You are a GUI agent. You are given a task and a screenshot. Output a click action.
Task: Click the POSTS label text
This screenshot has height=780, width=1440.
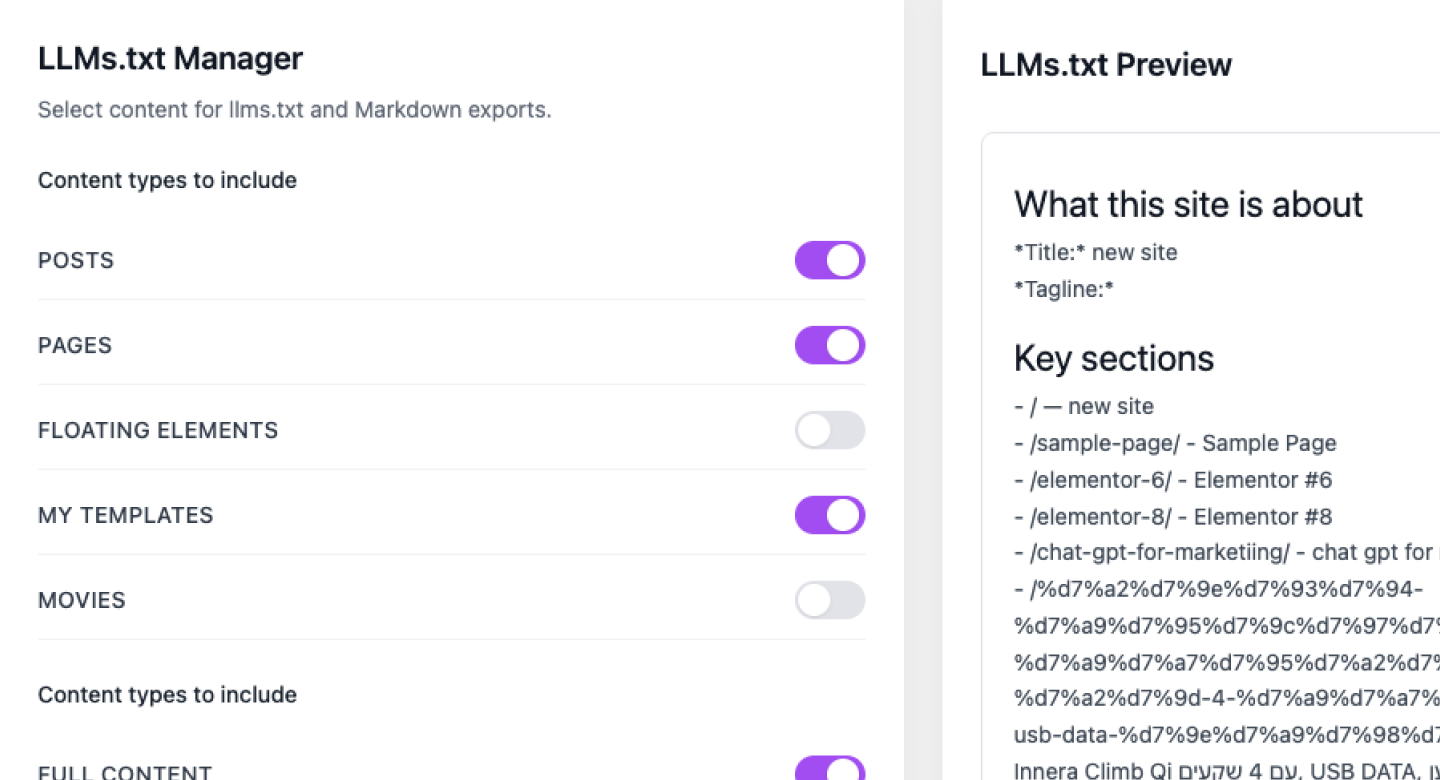tap(76, 260)
